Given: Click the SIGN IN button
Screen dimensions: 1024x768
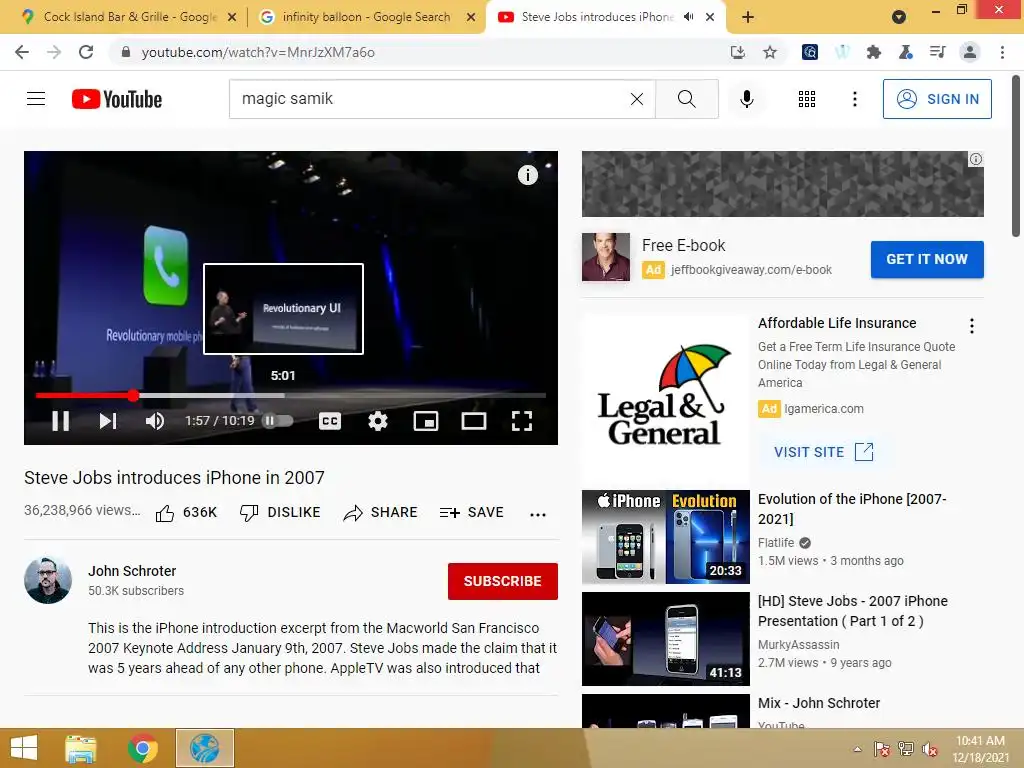Looking at the screenshot, I should [x=937, y=99].
